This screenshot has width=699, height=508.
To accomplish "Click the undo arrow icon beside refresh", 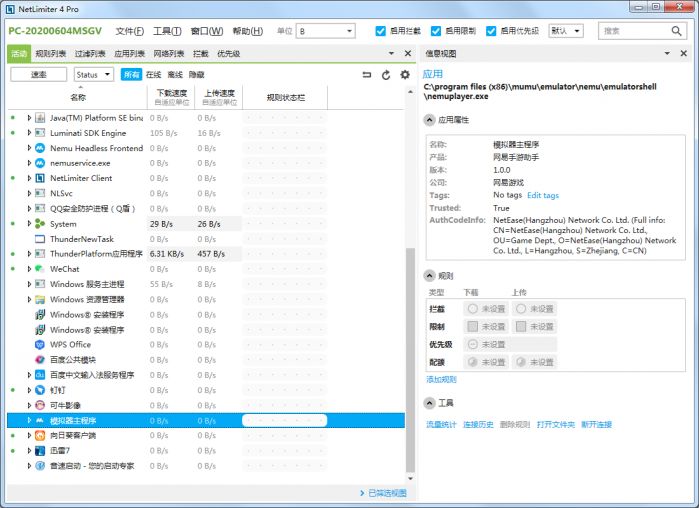I will pos(367,75).
